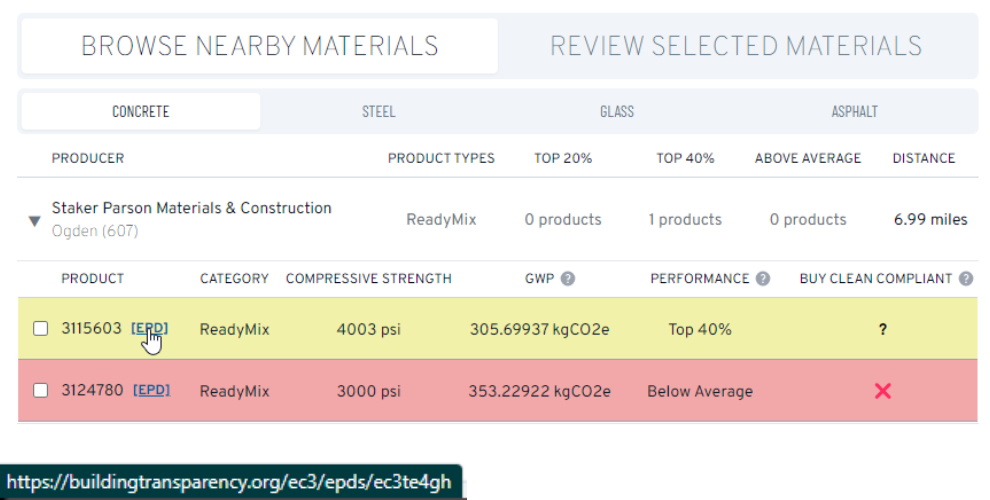Open the EPD link for product 3115603

[x=149, y=328]
